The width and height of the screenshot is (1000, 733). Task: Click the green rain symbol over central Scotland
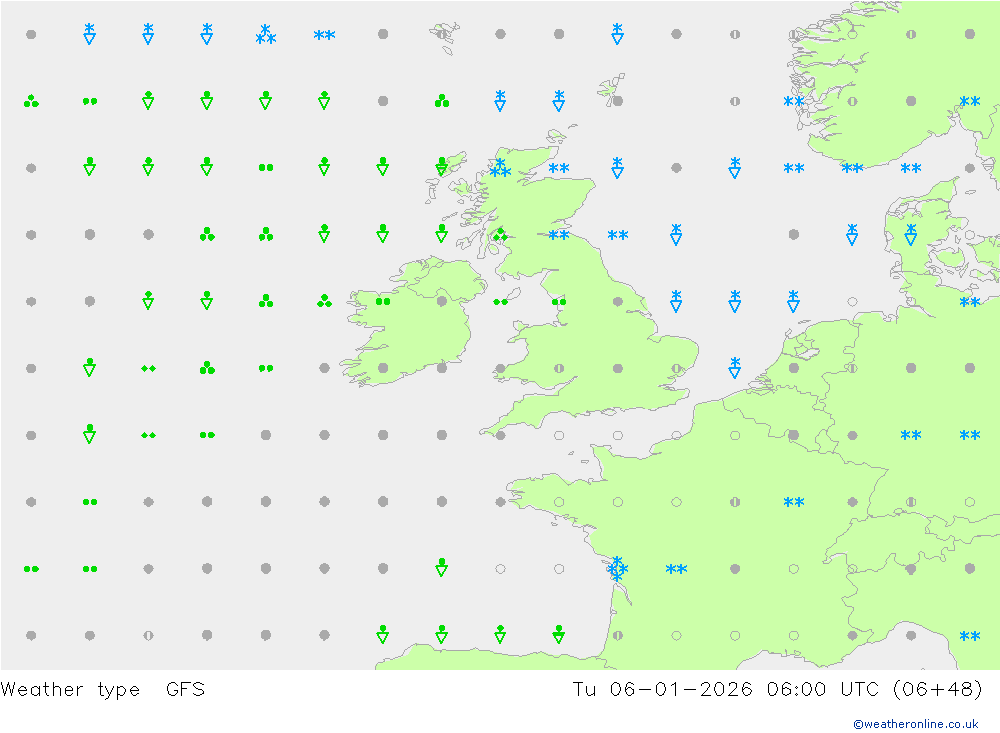coord(500,235)
